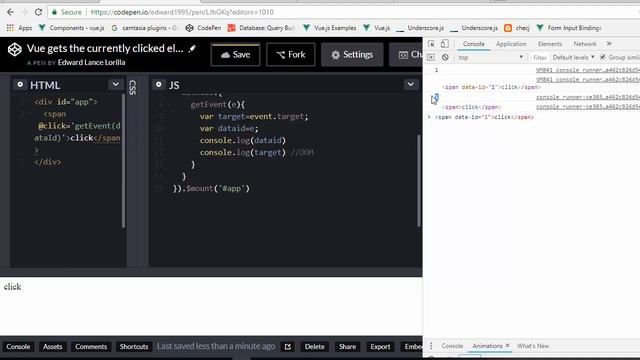Open Comments footer button
Image resolution: width=640 pixels, height=360 pixels.
tap(91, 347)
